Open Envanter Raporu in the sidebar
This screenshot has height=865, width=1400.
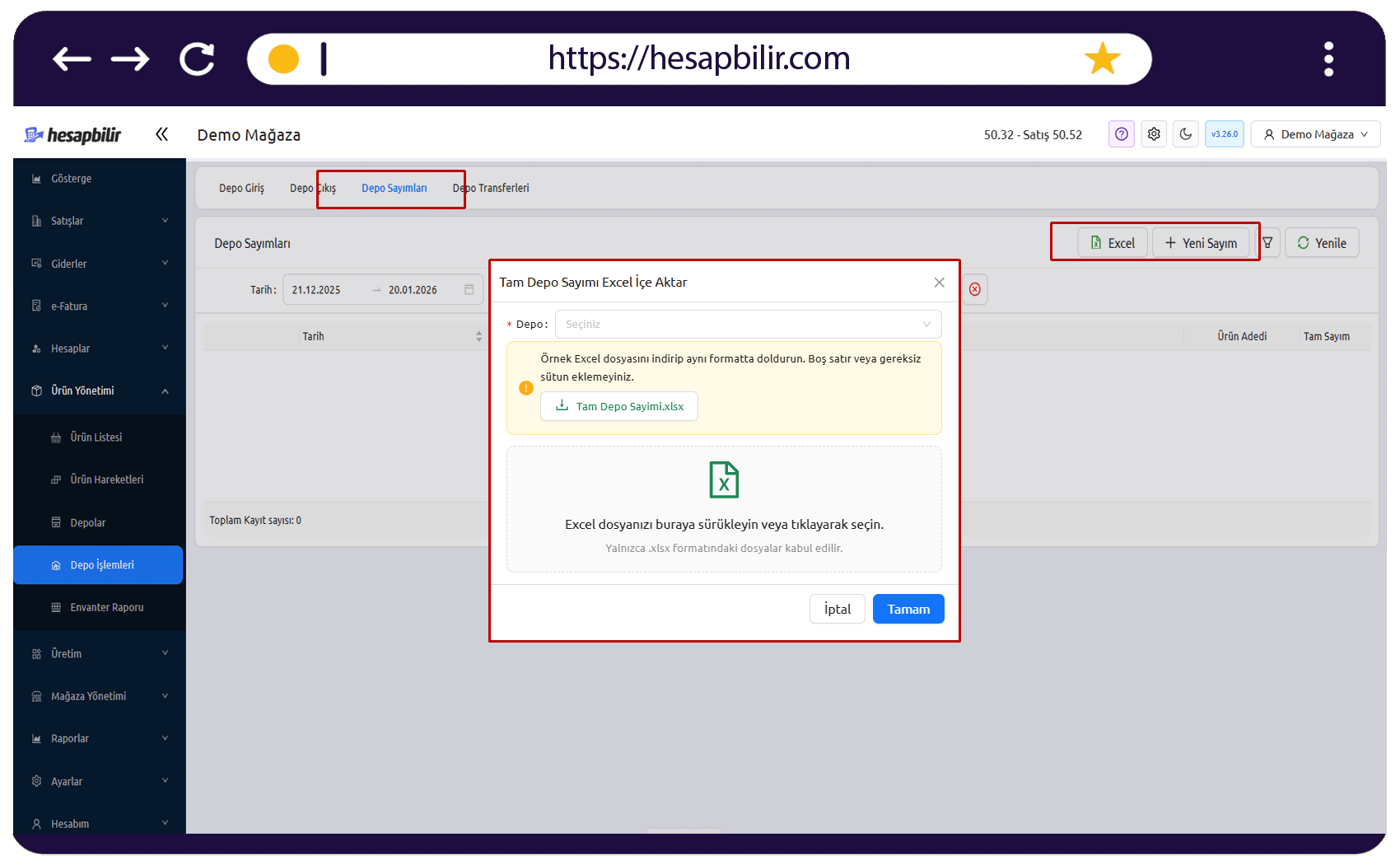[x=98, y=607]
